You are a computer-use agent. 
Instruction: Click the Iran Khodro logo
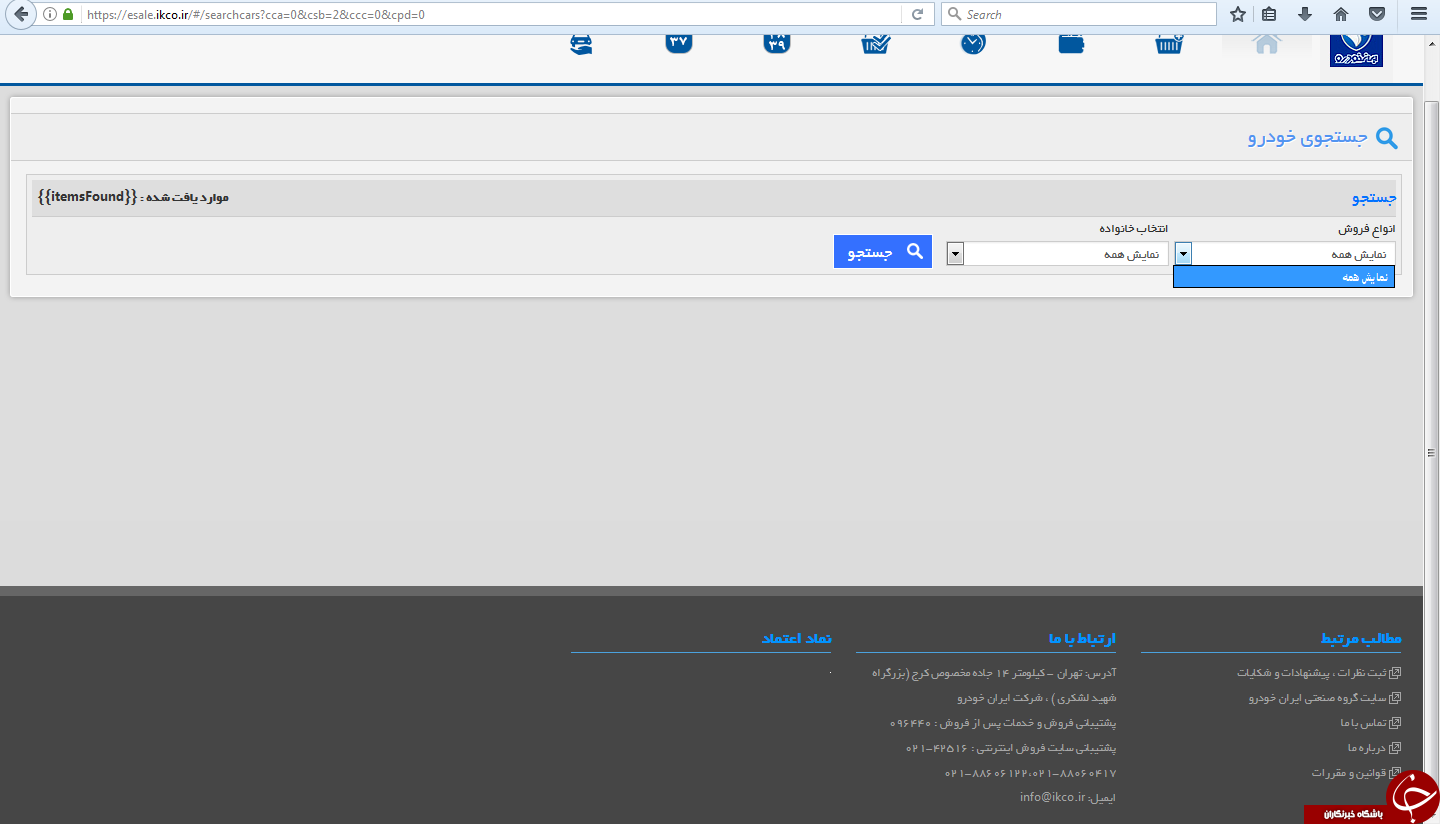(1356, 49)
